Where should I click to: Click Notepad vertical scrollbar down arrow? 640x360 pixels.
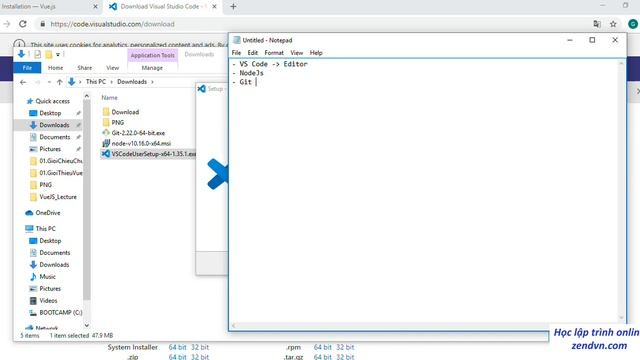[x=621, y=318]
